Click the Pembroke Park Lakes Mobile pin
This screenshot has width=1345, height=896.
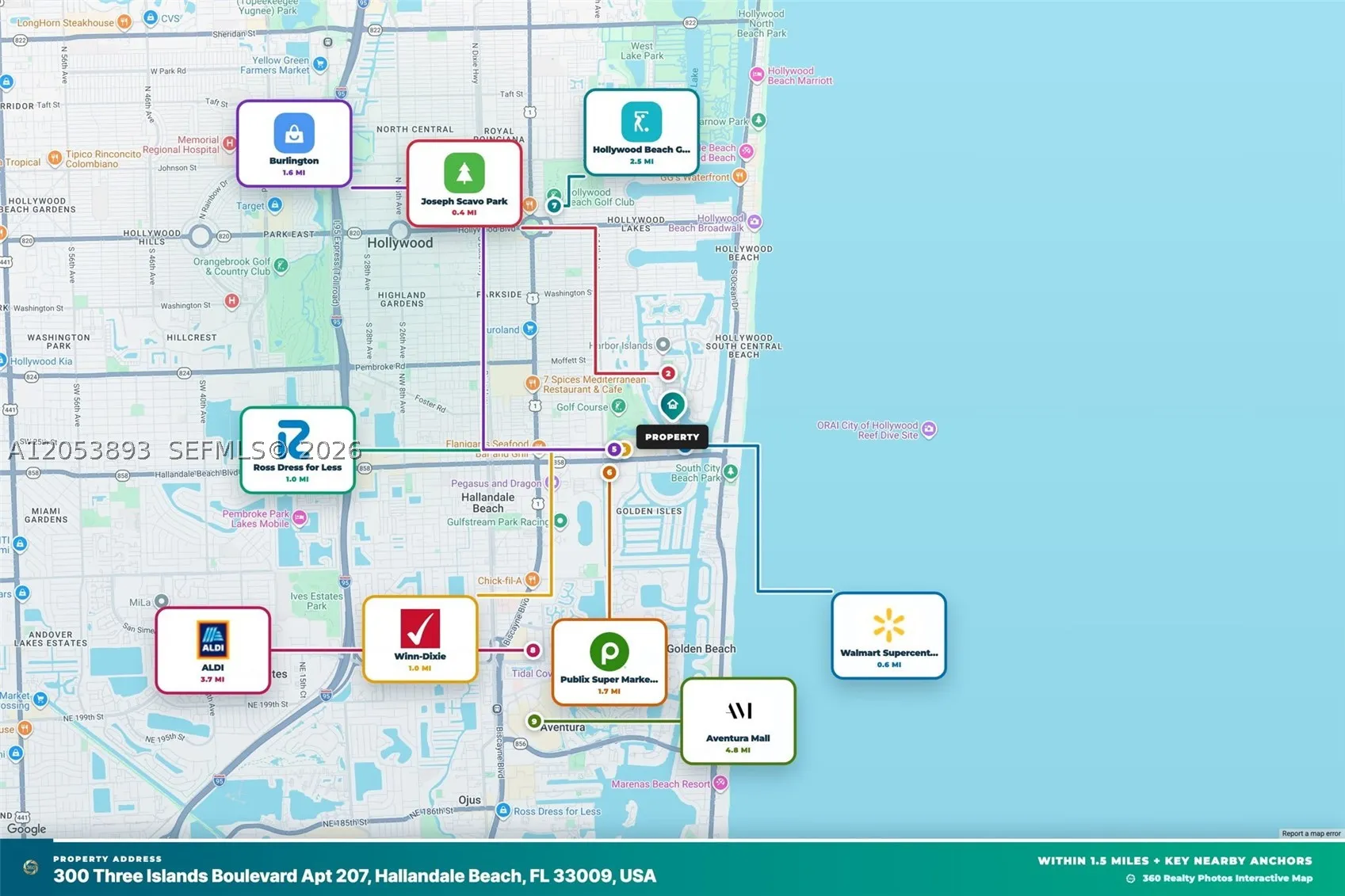point(300,518)
